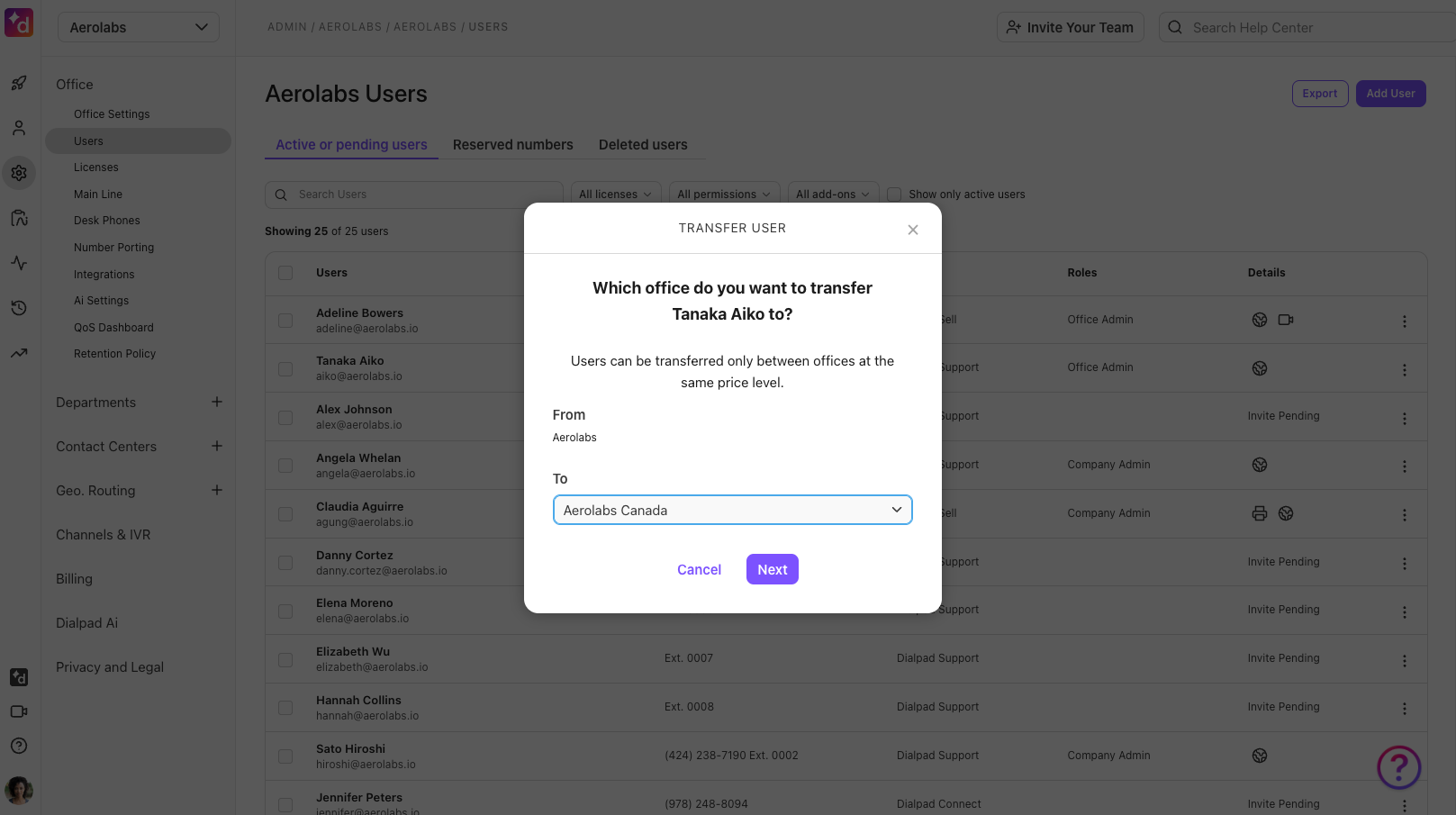Open Licenses in sidebar

[96, 168]
